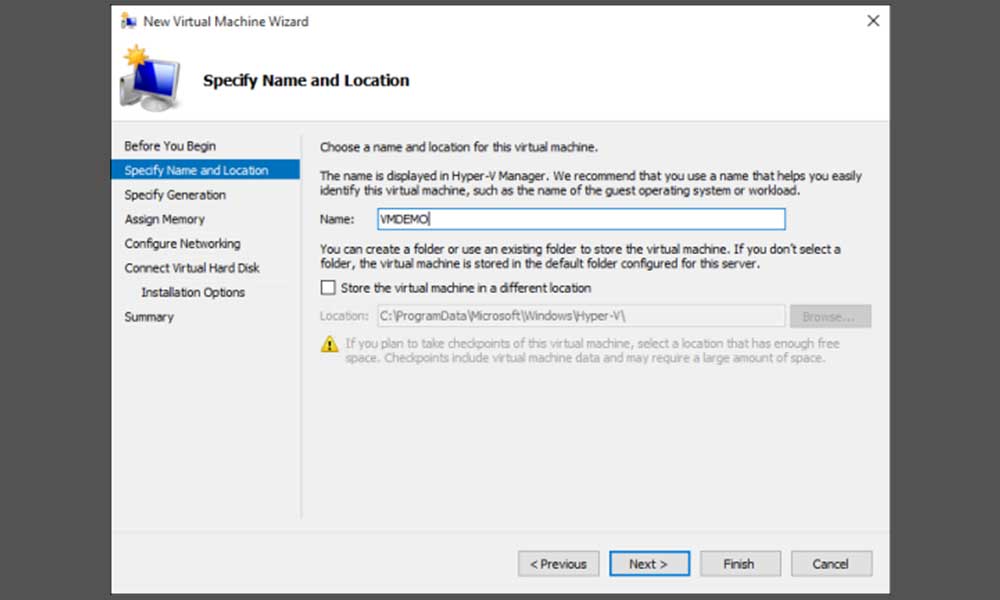Open the Connect Virtual Hard Disk page
This screenshot has height=600, width=1000.
click(x=192, y=267)
